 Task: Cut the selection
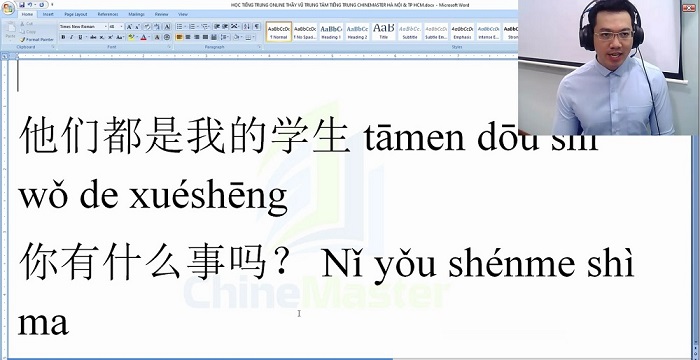click(x=26, y=24)
